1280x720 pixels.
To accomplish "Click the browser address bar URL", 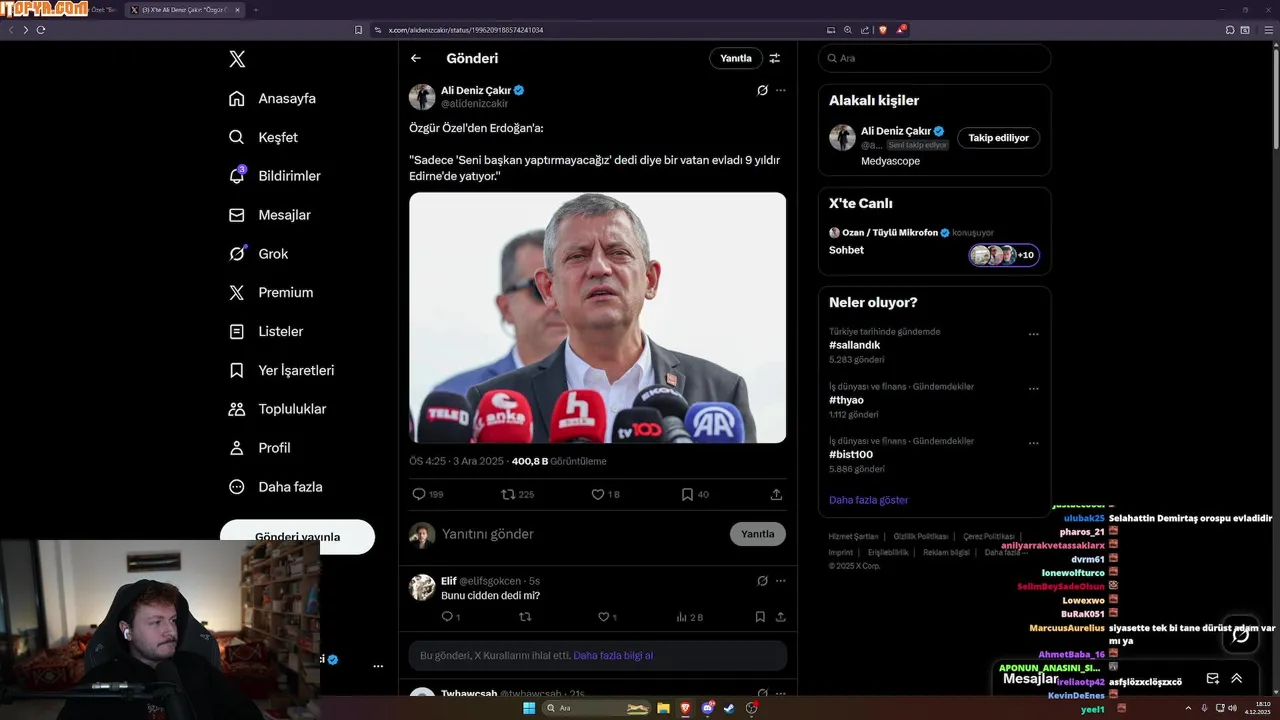I will (x=466, y=30).
